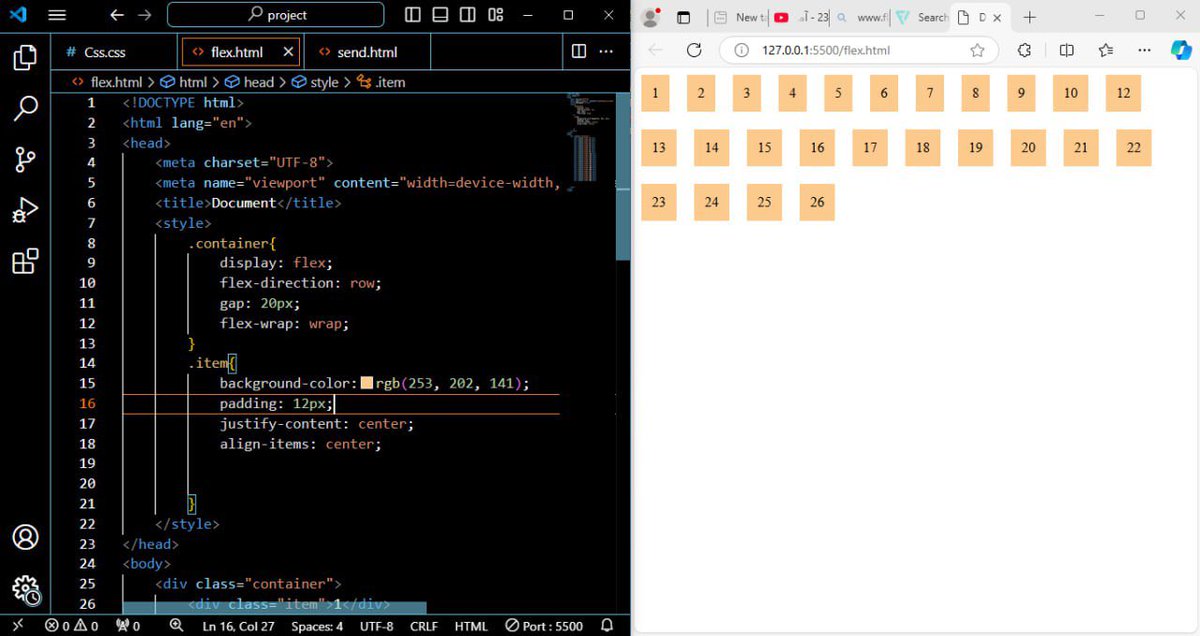This screenshot has width=1200, height=636.
Task: Click the zoom magnifier status bar icon
Action: [177, 626]
